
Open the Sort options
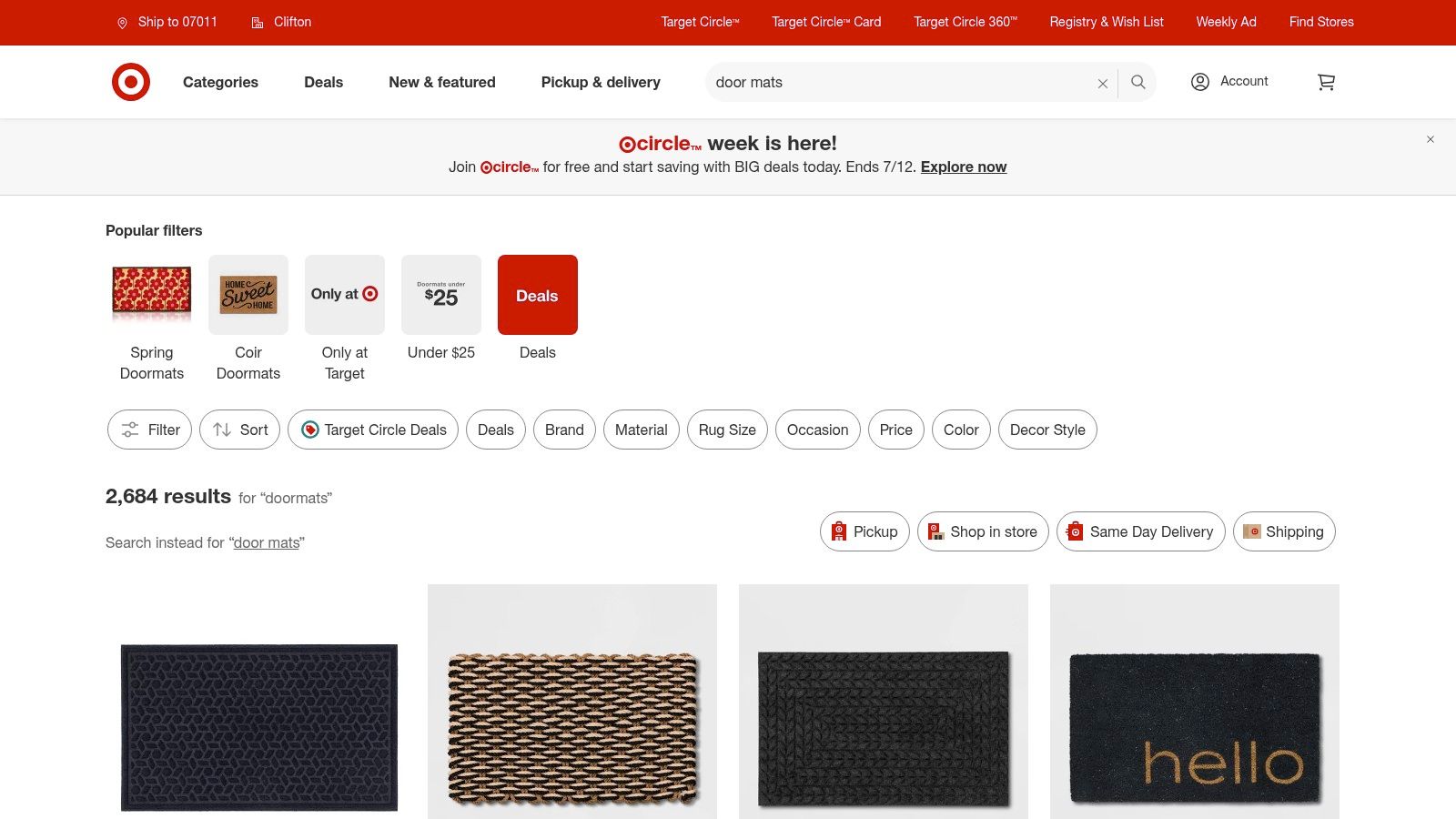(x=240, y=430)
